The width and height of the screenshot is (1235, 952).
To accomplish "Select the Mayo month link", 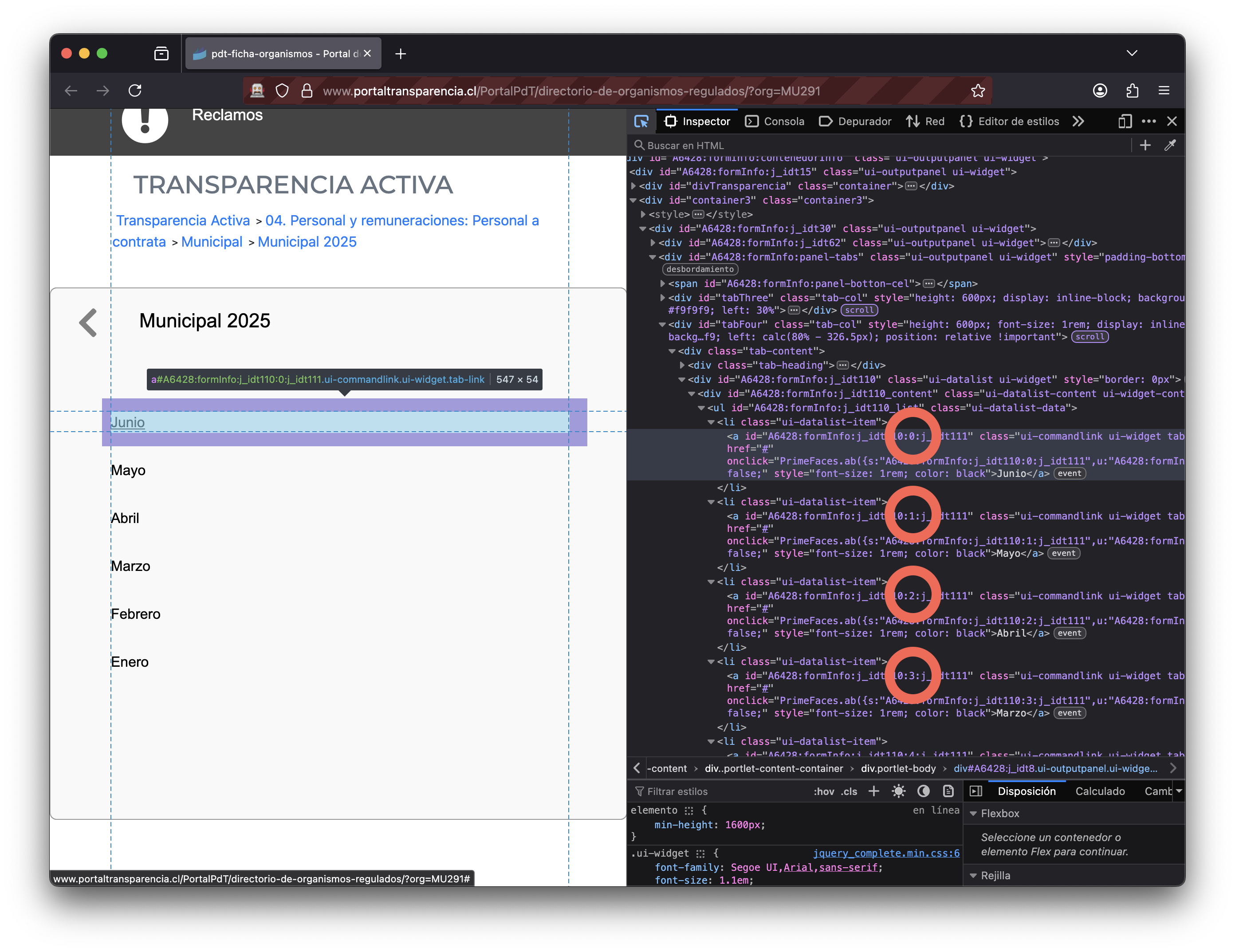I will click(128, 470).
